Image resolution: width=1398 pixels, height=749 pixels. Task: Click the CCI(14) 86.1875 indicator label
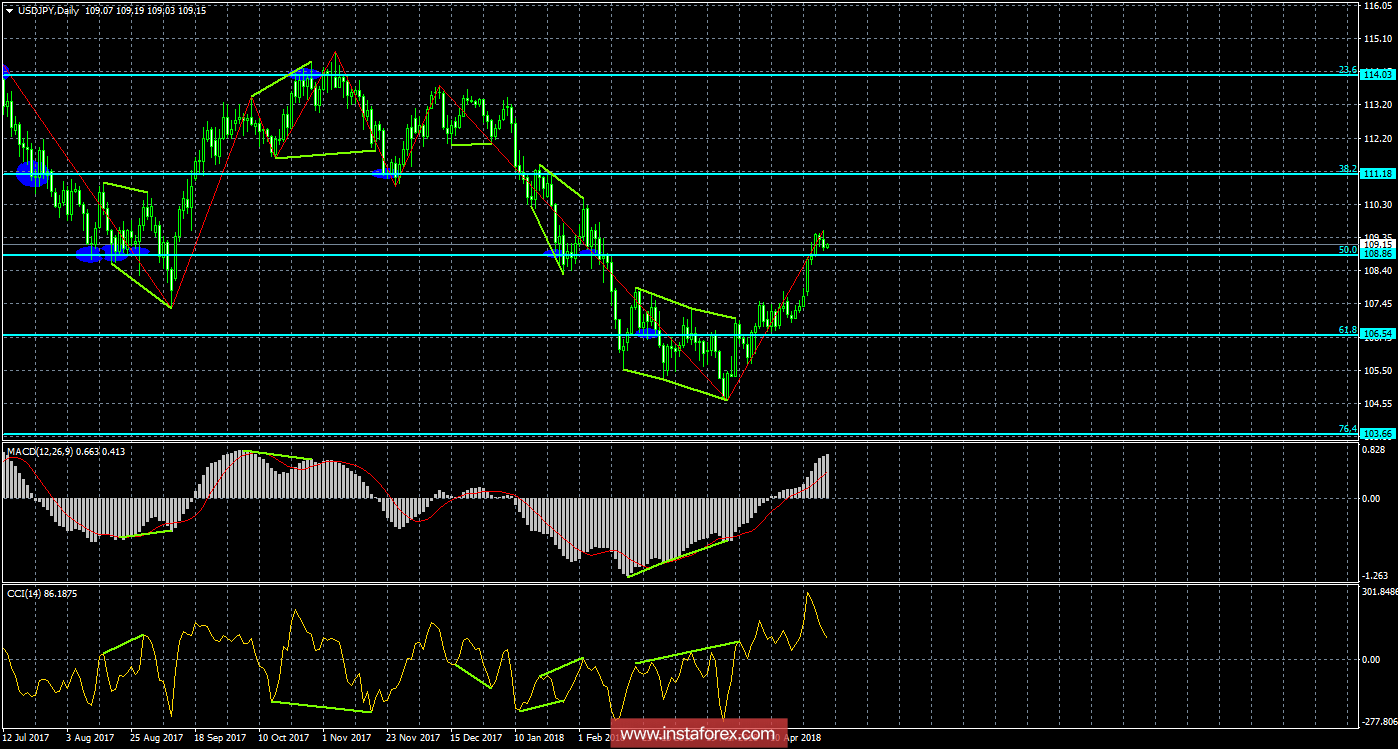coord(41,593)
